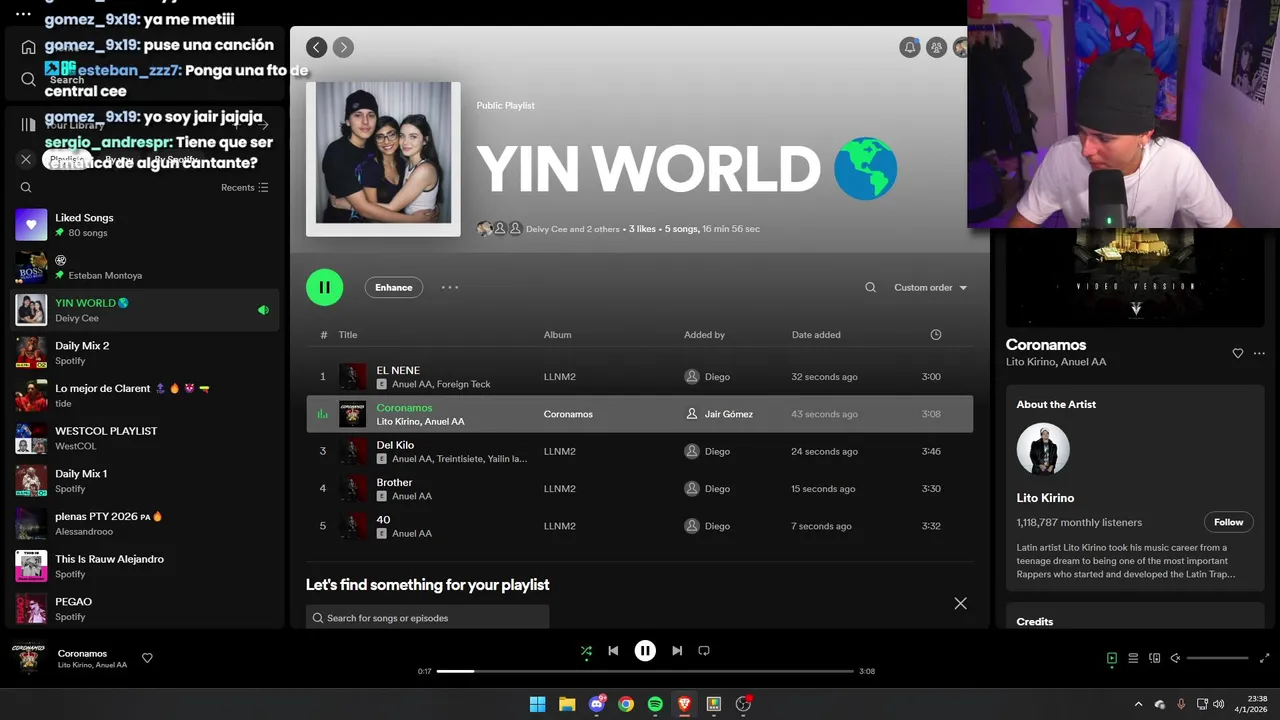Sort tracks by the Date added column header
The width and height of the screenshot is (1280, 720).
click(x=816, y=335)
